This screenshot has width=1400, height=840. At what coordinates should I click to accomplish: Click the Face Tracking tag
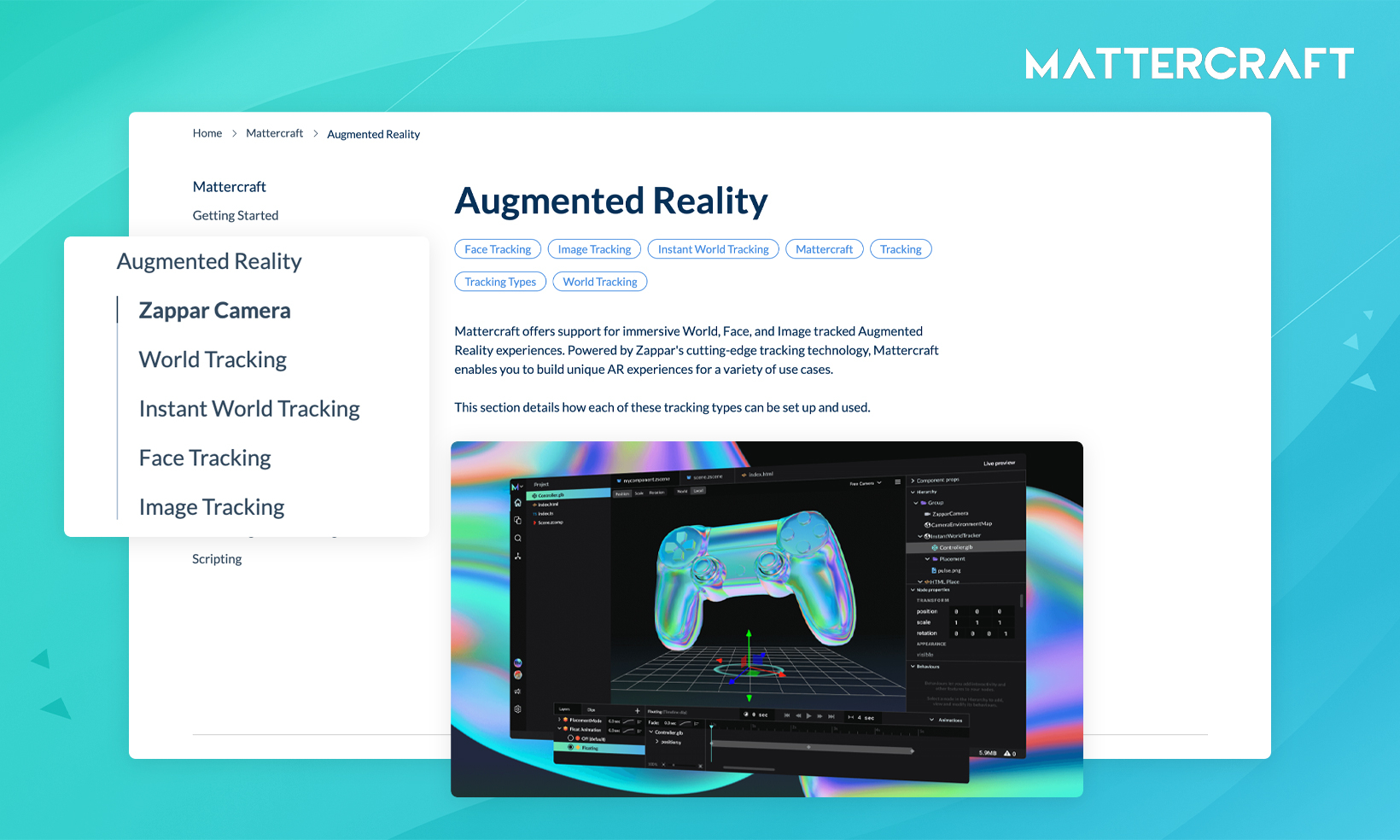click(498, 249)
